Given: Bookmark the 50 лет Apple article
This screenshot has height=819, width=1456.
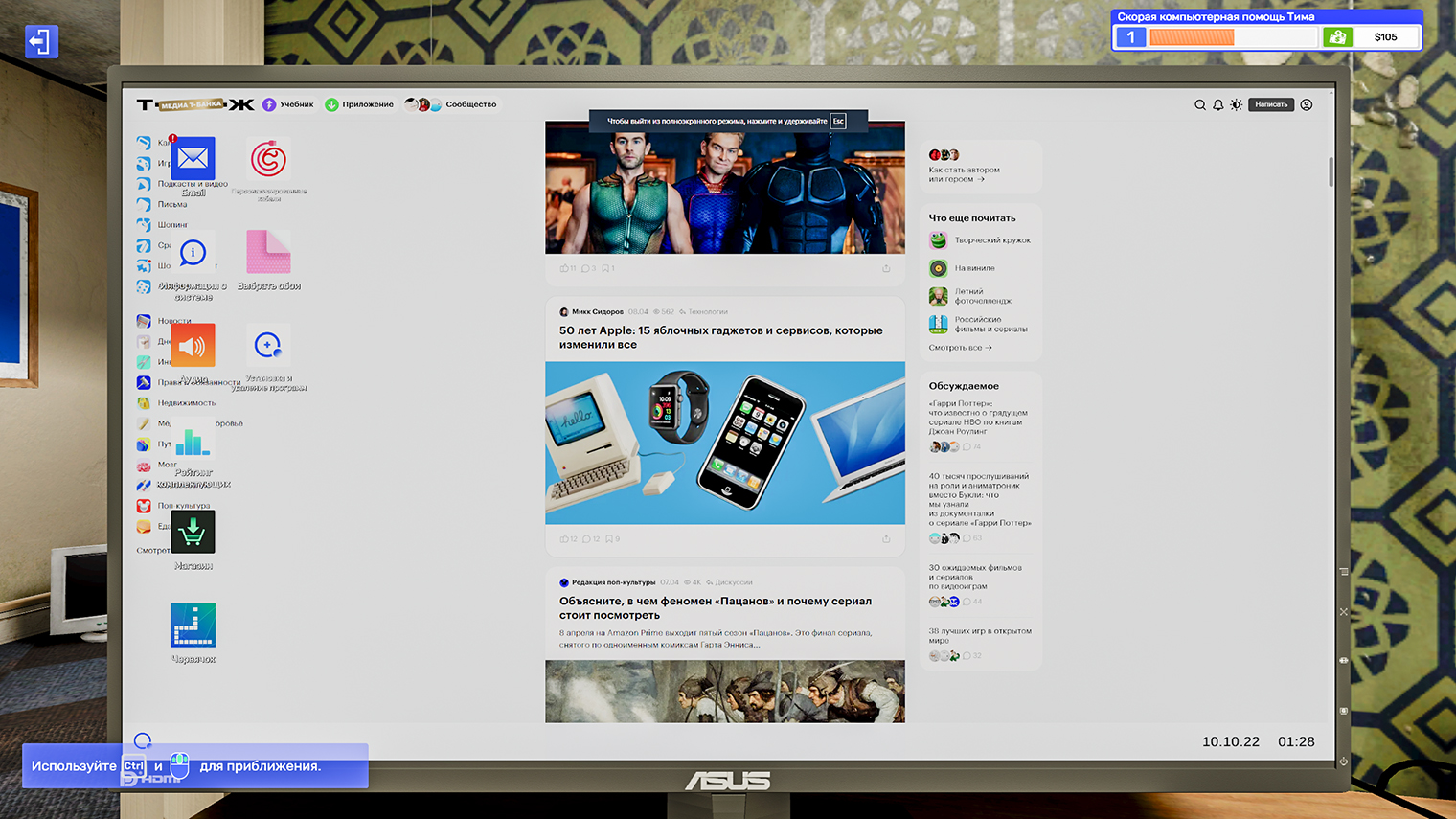Looking at the screenshot, I should (610, 538).
